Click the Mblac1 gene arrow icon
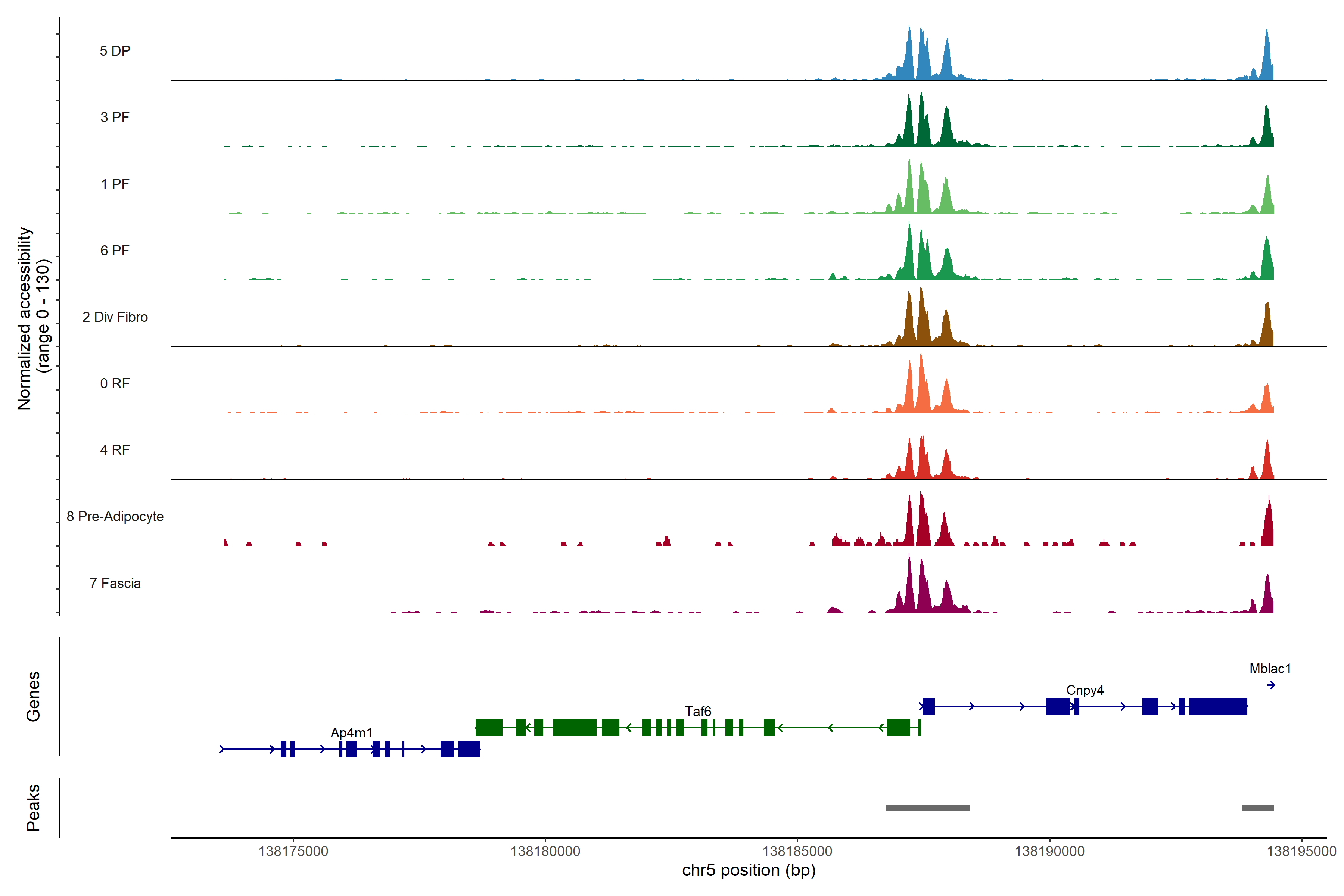 [x=1271, y=685]
